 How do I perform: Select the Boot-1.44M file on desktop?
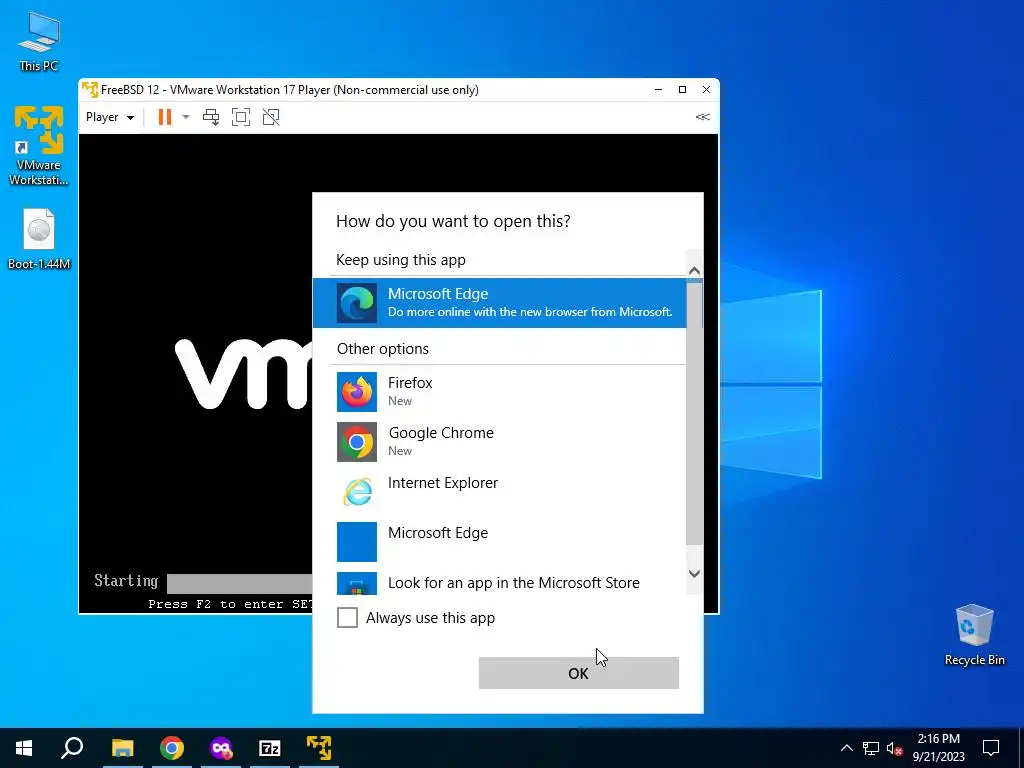click(x=39, y=239)
